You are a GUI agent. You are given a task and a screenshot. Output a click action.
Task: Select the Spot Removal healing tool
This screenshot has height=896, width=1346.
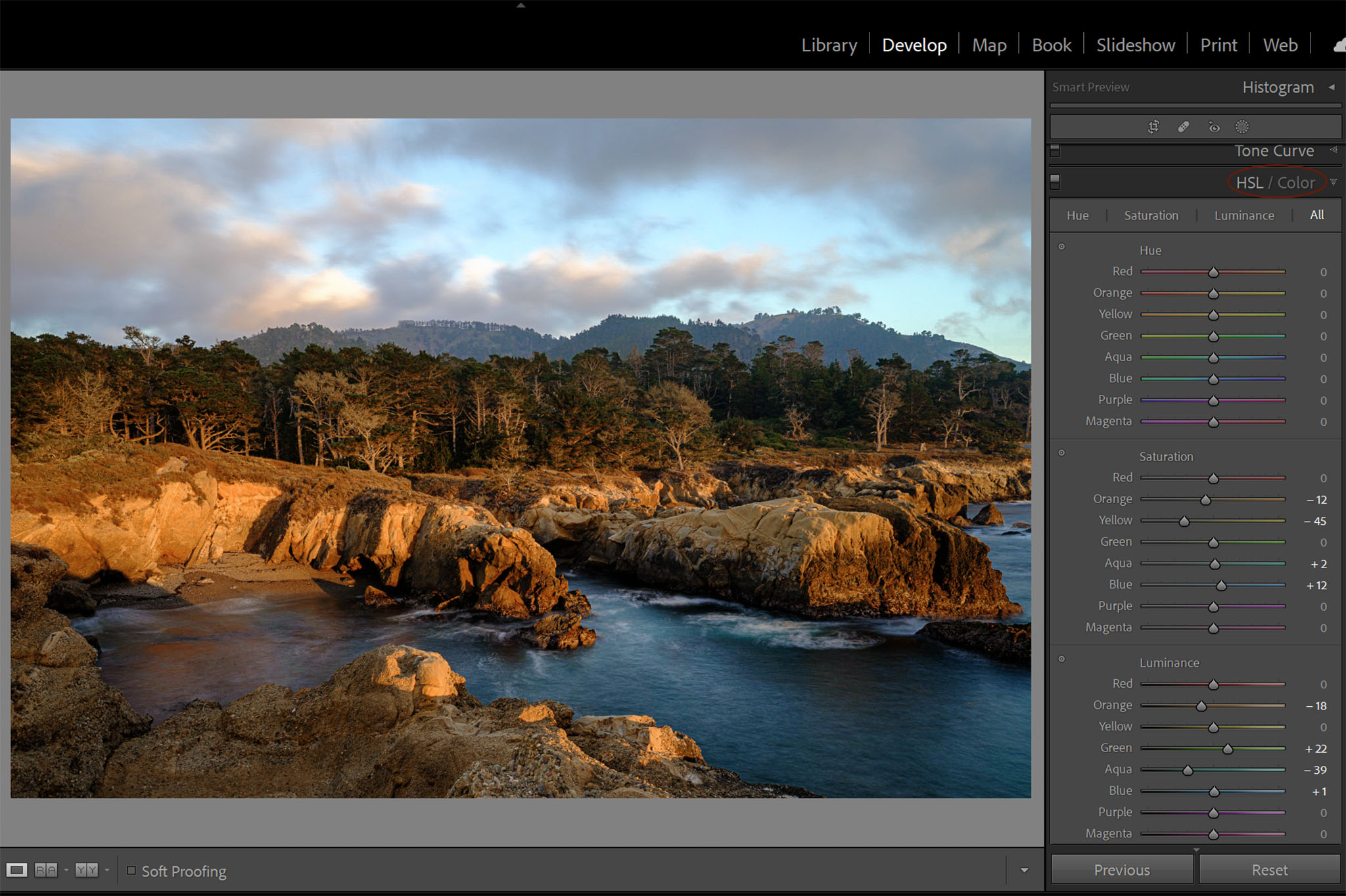(x=1183, y=127)
